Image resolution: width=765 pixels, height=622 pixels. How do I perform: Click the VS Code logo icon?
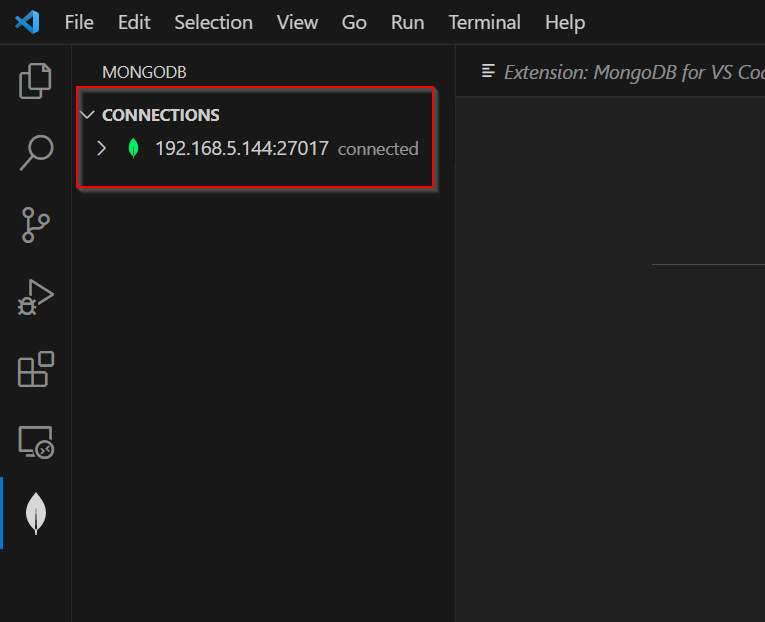(x=27, y=22)
